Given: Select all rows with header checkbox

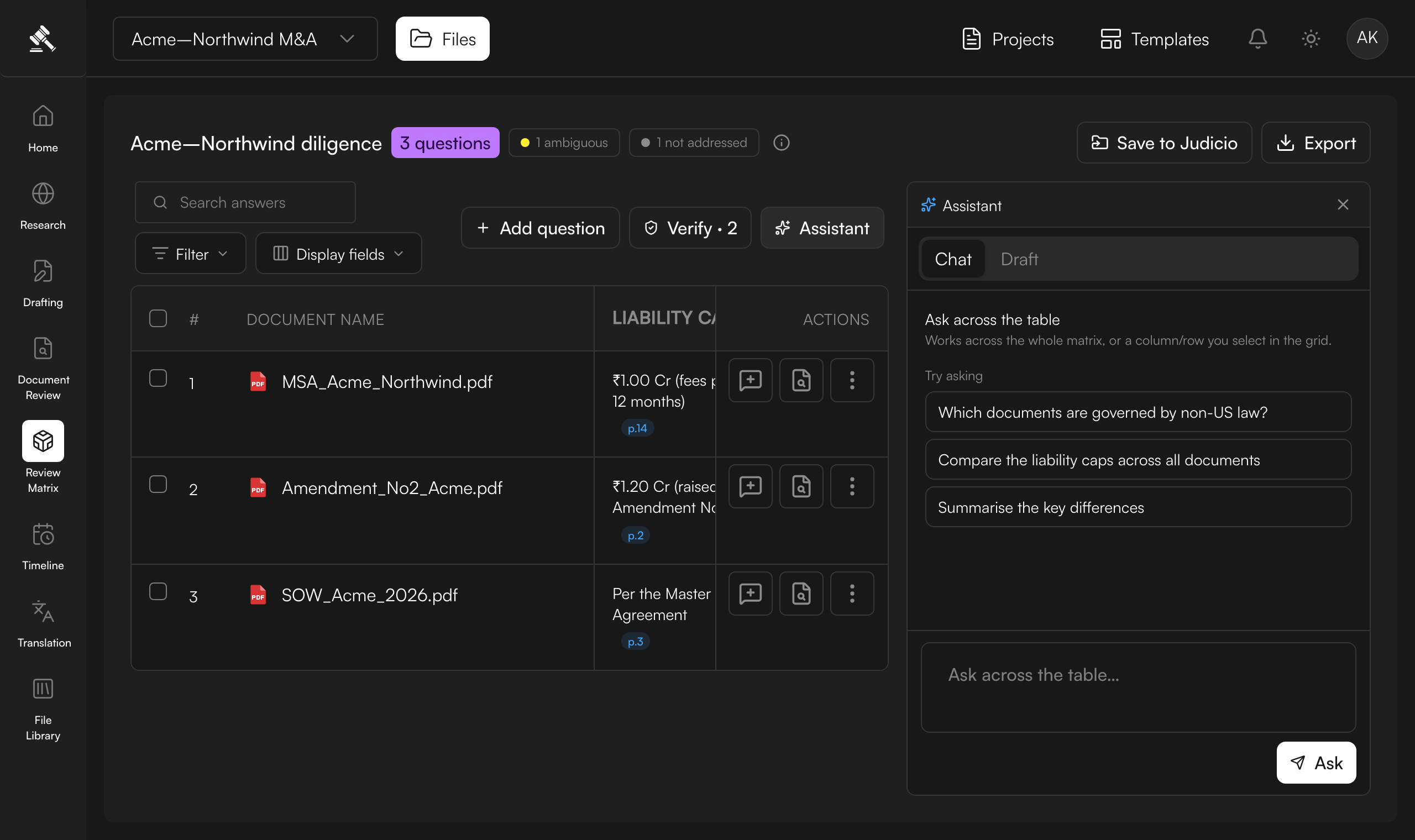Looking at the screenshot, I should pyautogui.click(x=158, y=319).
